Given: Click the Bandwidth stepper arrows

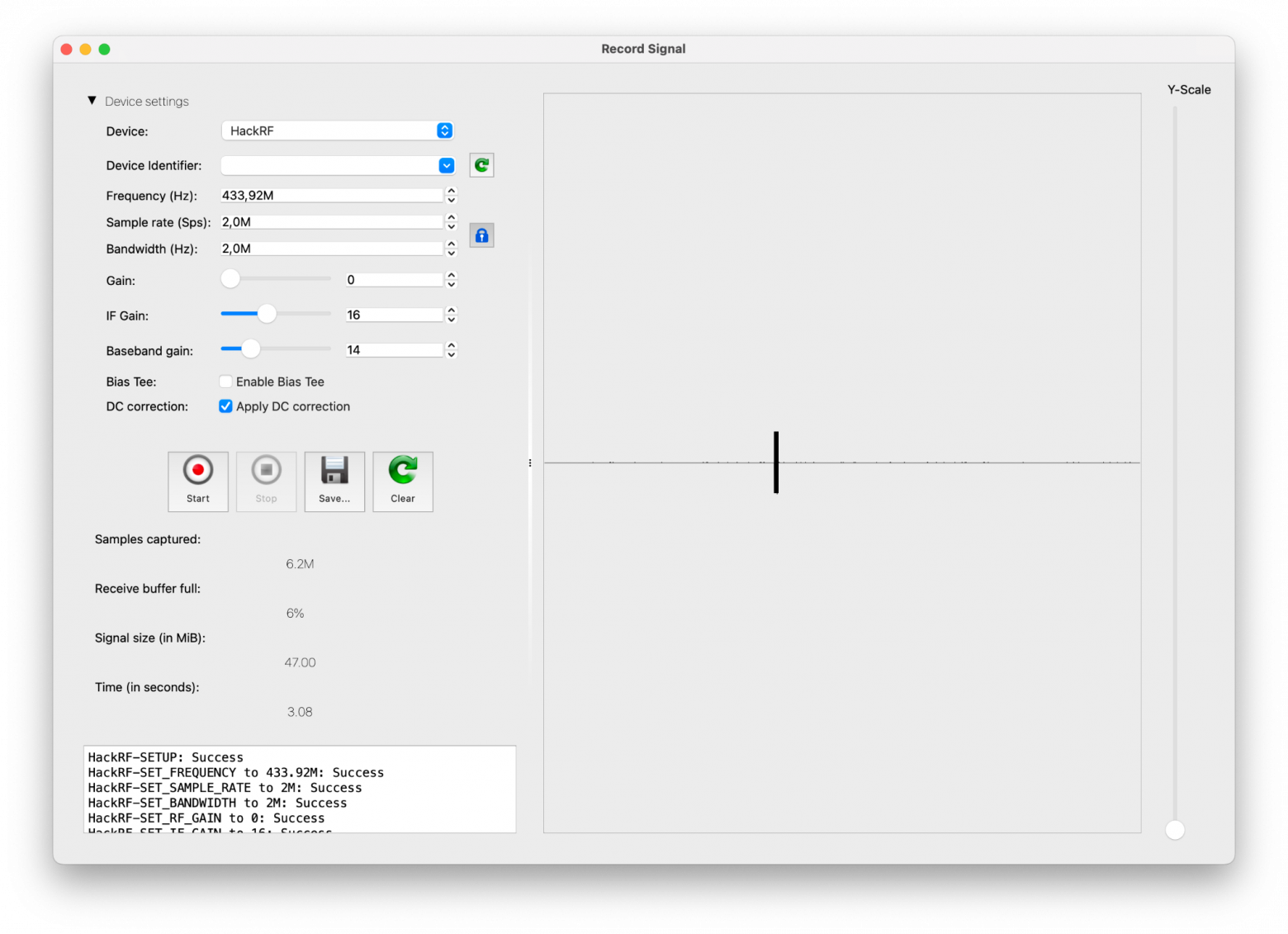Looking at the screenshot, I should [451, 249].
